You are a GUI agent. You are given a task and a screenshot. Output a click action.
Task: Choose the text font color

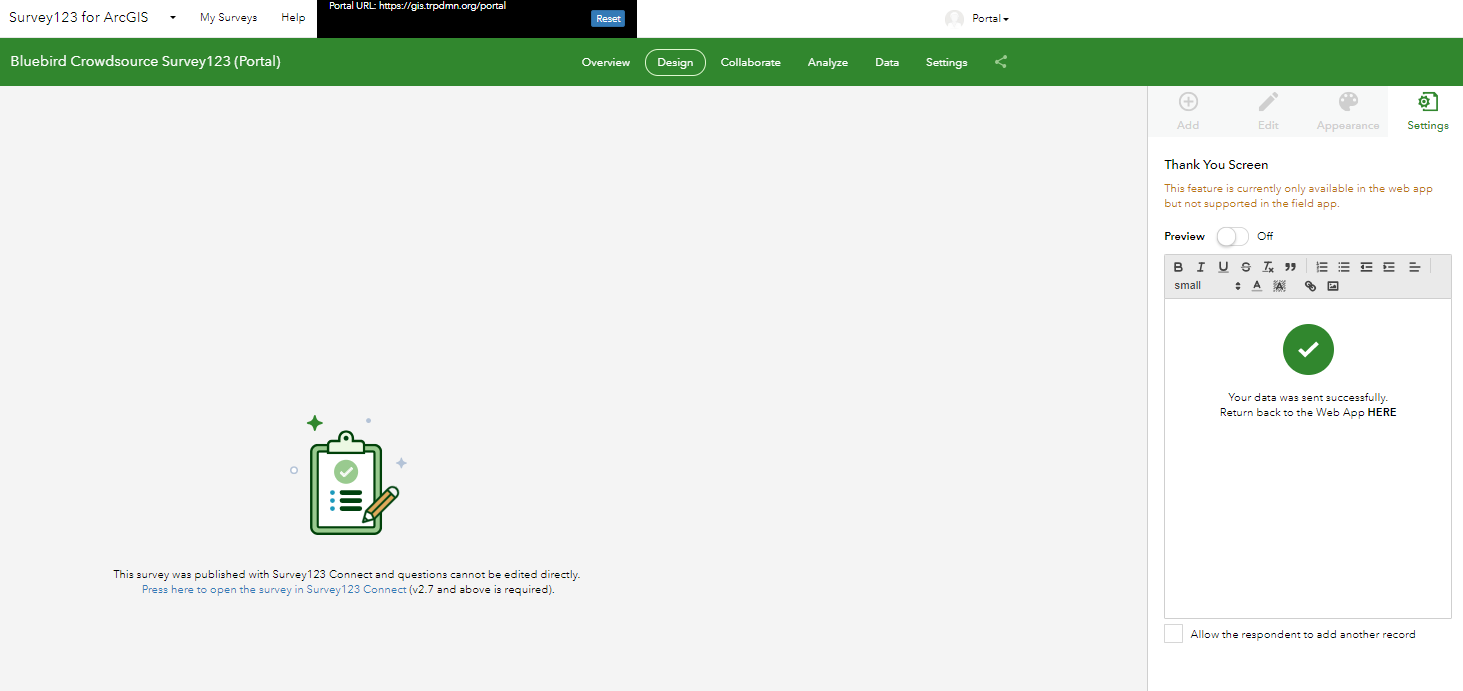(x=1257, y=286)
